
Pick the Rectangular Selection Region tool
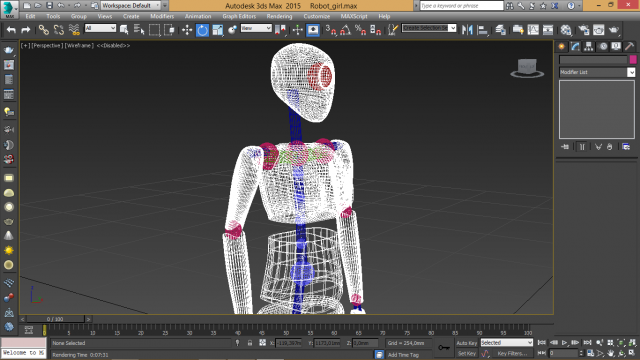pyautogui.click(x=154, y=30)
